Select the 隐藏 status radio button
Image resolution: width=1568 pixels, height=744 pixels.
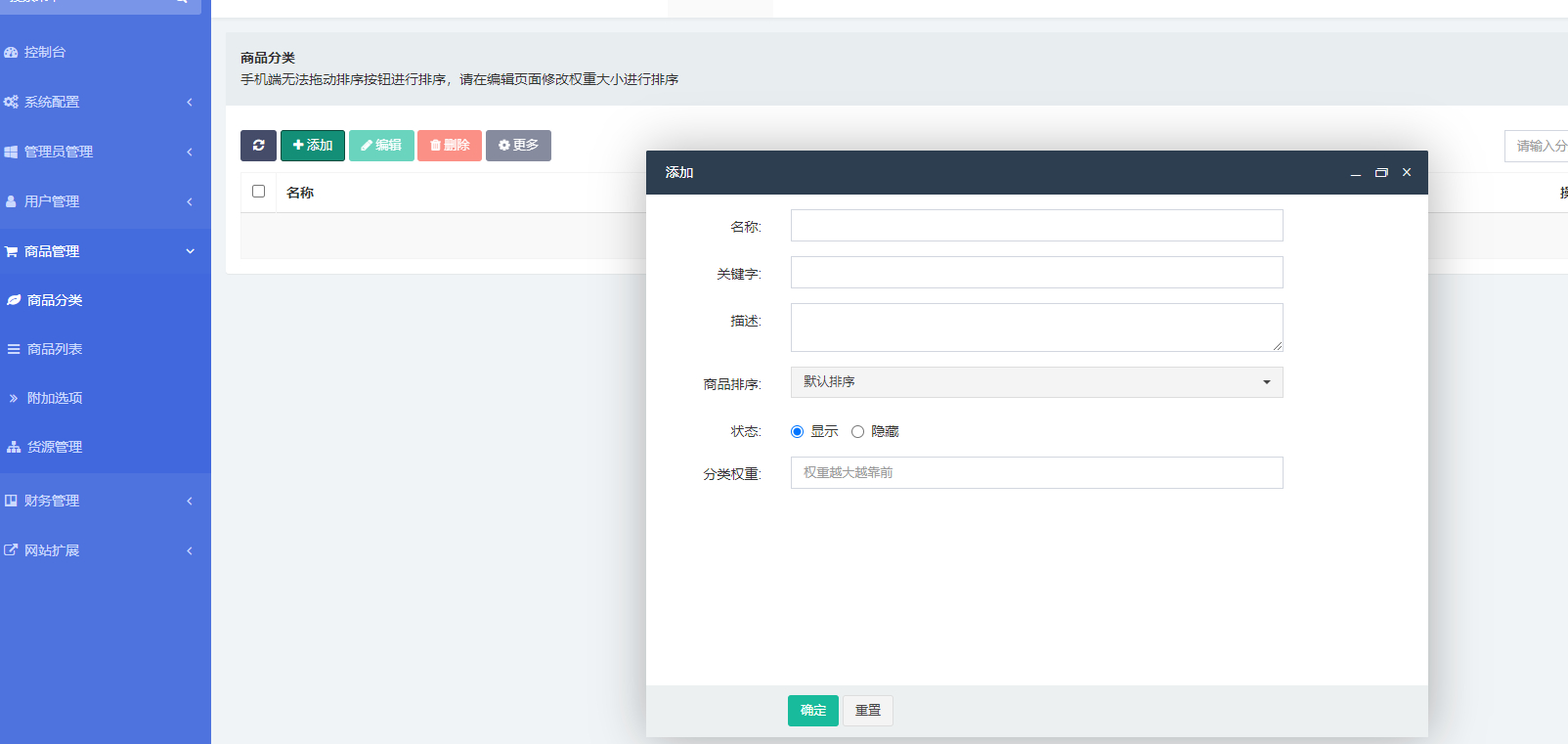[x=857, y=431]
